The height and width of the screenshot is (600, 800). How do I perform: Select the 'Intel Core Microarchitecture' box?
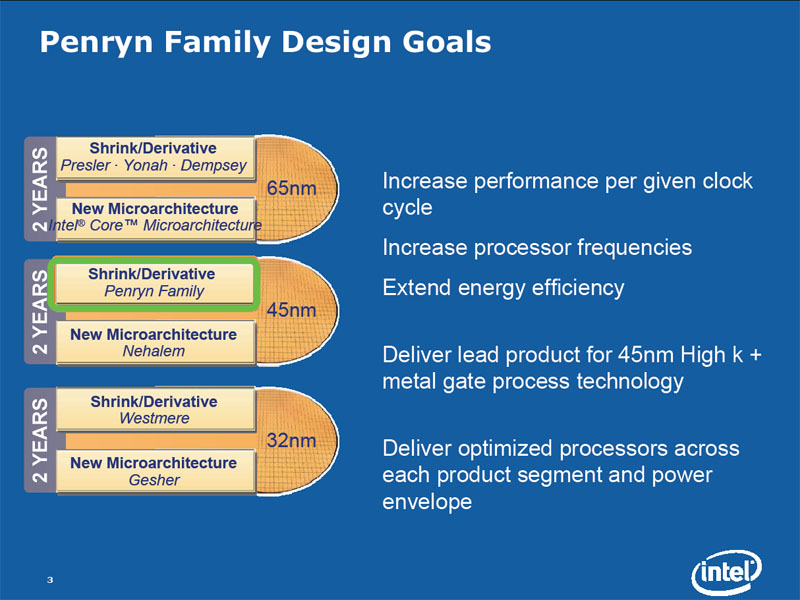[155, 218]
